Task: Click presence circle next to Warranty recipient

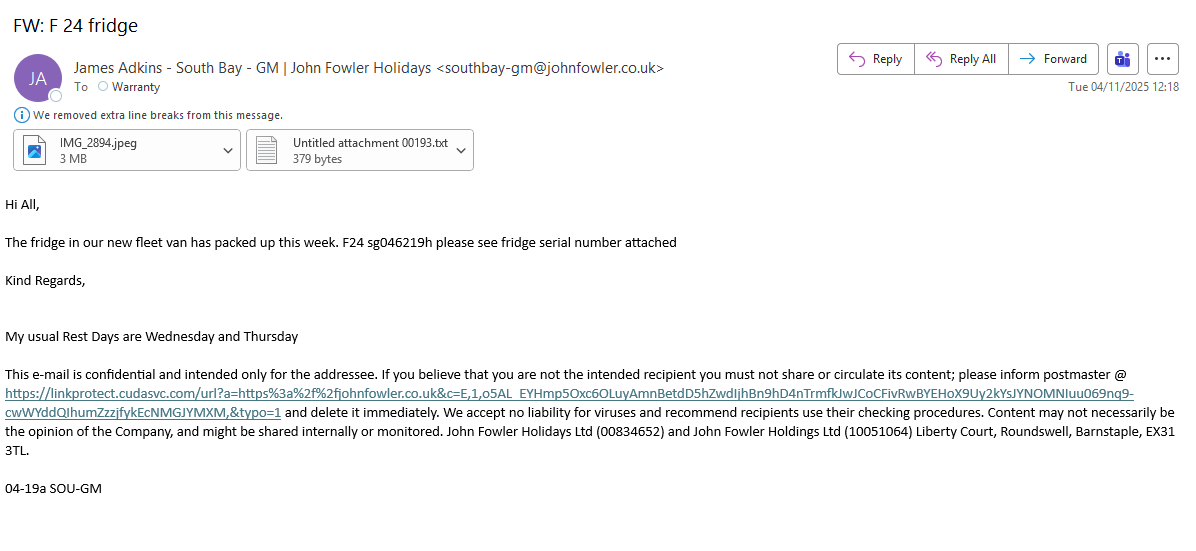Action: click(103, 87)
